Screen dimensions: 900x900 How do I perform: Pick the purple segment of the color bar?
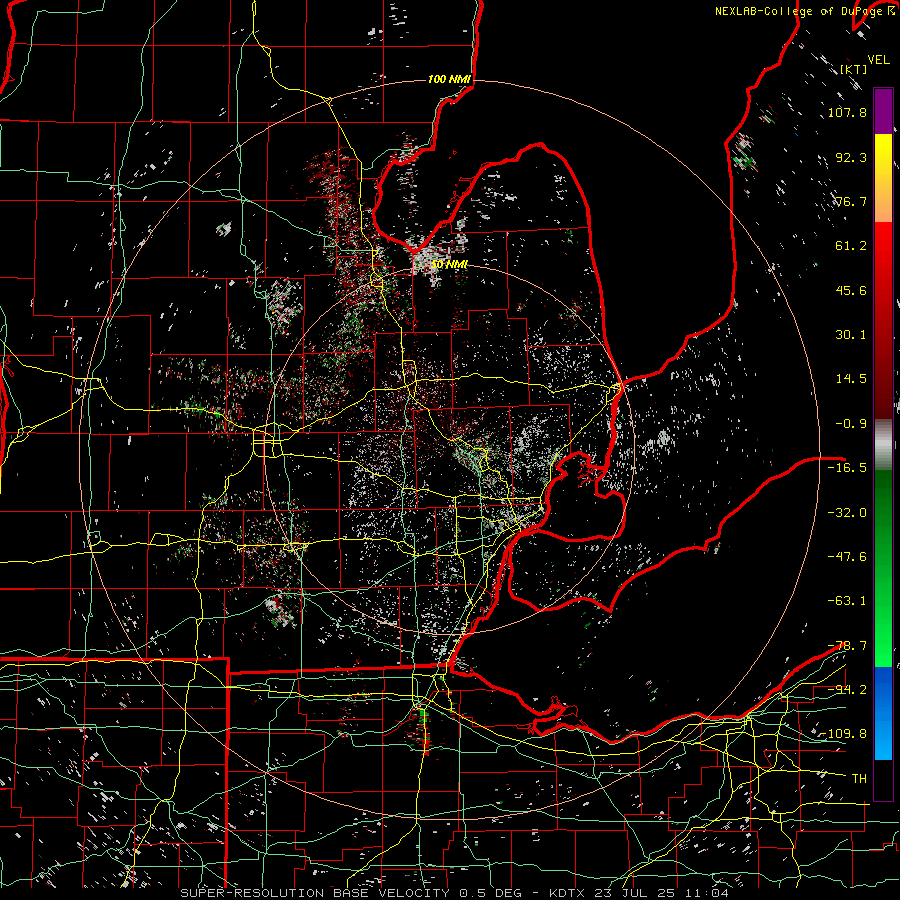pos(883,111)
